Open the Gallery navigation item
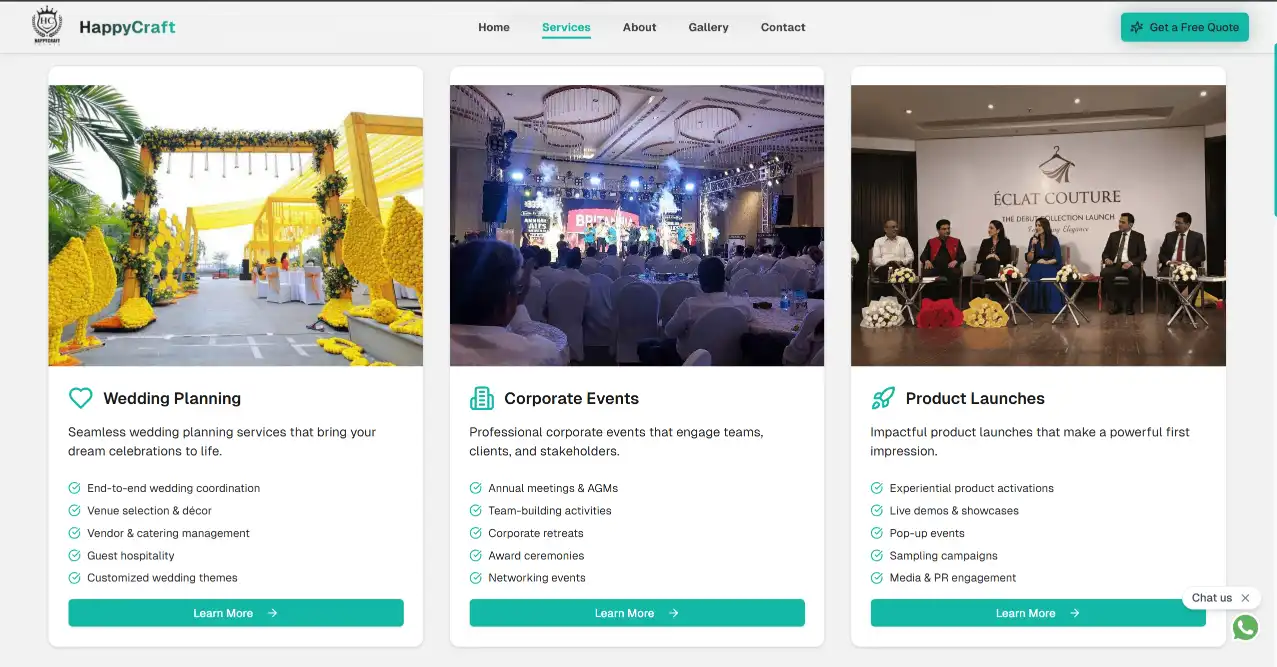The height and width of the screenshot is (667, 1277). coord(708,27)
